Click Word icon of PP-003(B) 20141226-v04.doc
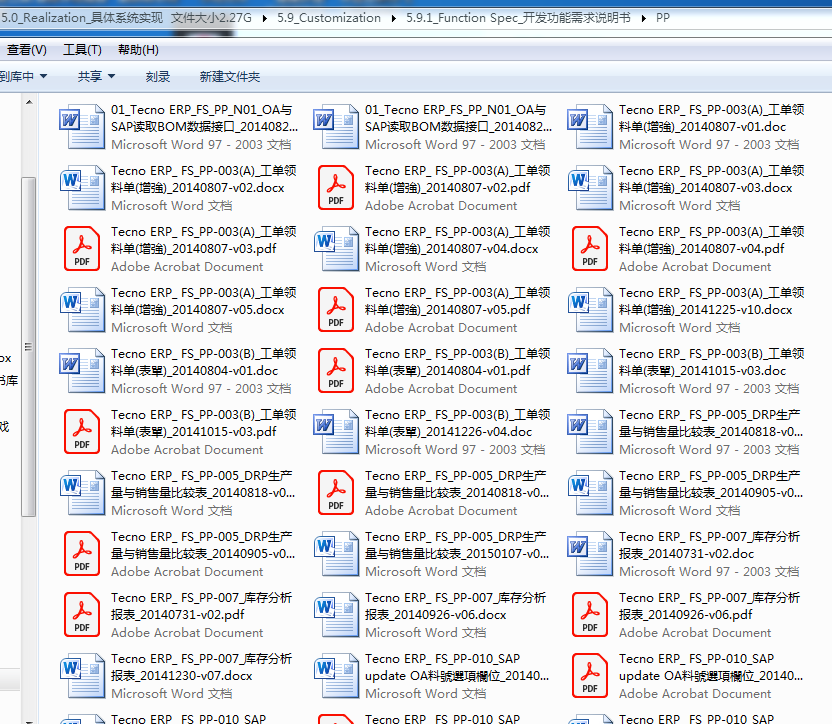This screenshot has height=724, width=832. click(x=336, y=432)
